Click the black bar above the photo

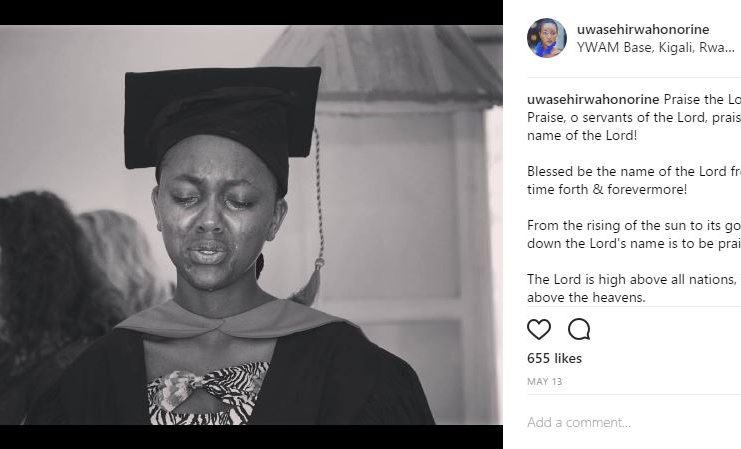click(x=250, y=12)
